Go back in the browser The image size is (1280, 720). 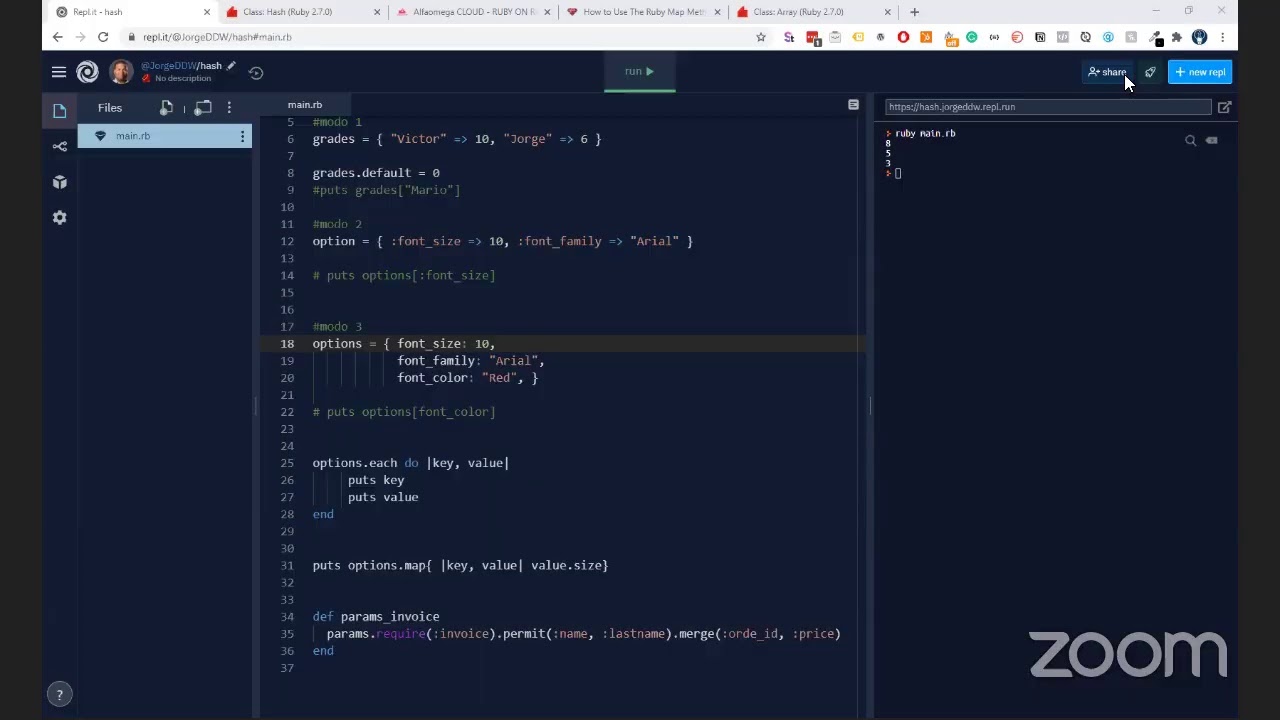coord(57,37)
